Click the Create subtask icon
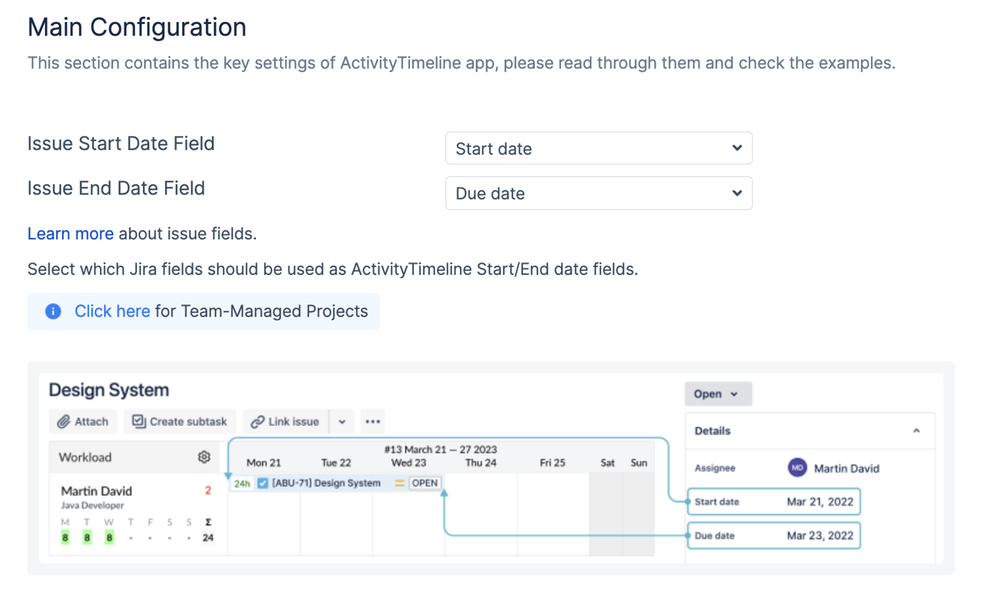 point(139,422)
